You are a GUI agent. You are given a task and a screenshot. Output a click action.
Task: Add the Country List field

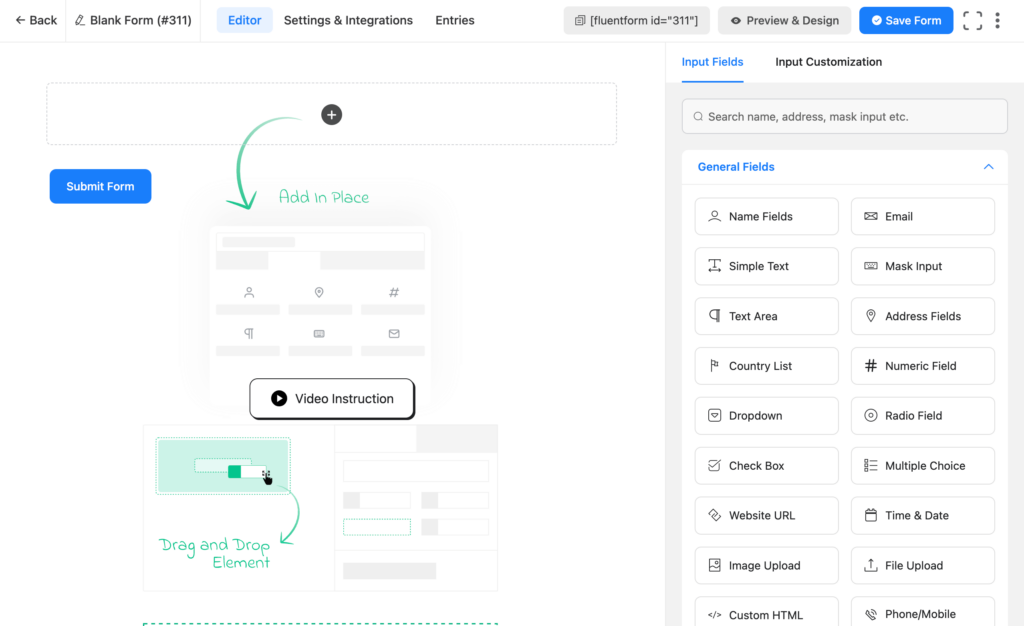766,366
